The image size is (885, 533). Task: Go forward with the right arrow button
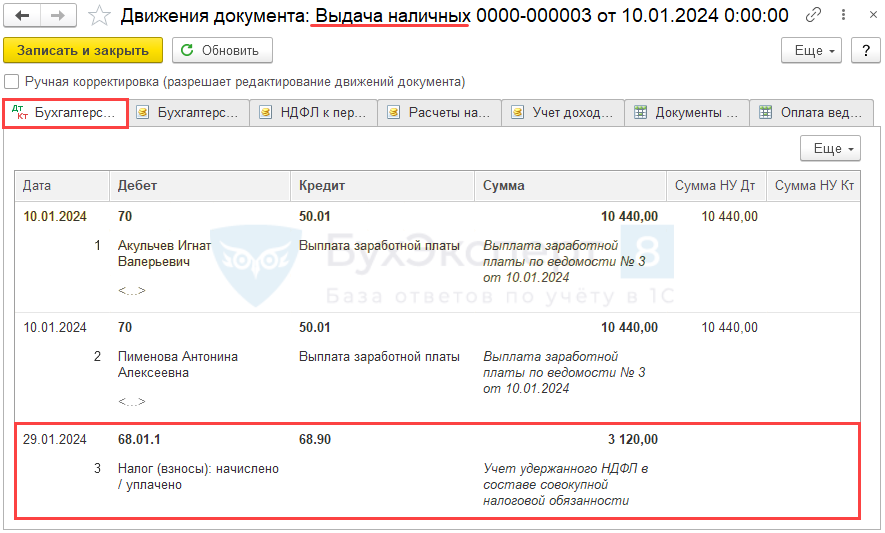pyautogui.click(x=58, y=16)
